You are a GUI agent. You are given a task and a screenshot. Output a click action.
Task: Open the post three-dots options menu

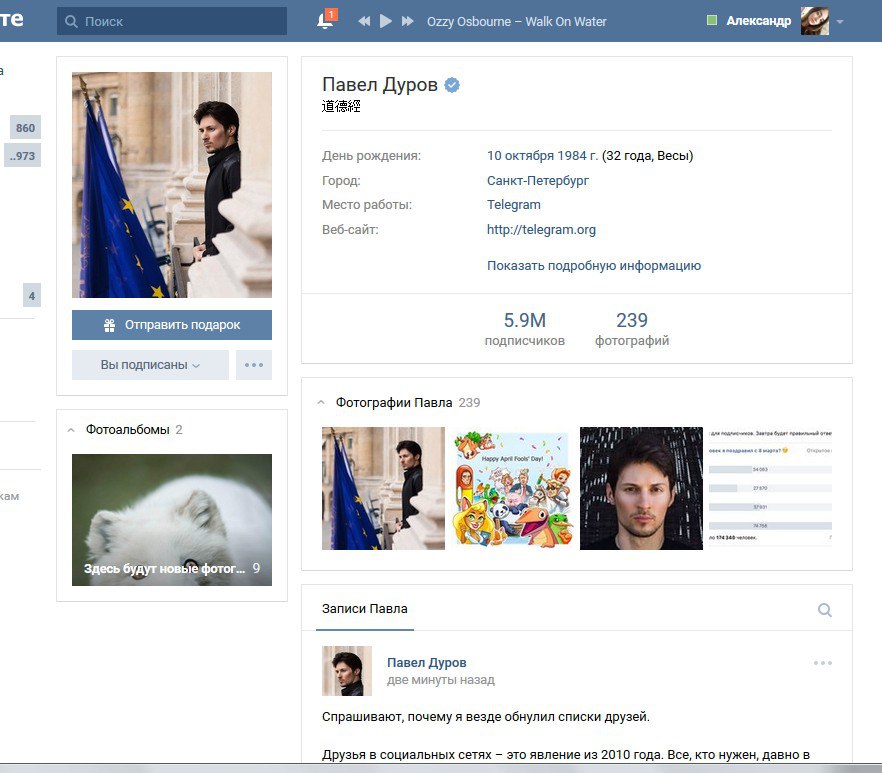point(822,663)
